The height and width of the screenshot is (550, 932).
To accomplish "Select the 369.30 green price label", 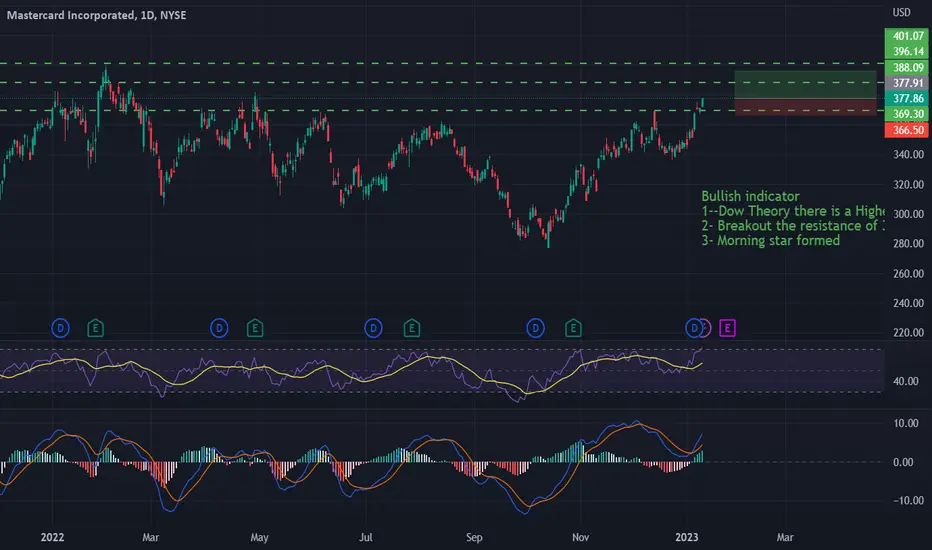I will point(907,114).
